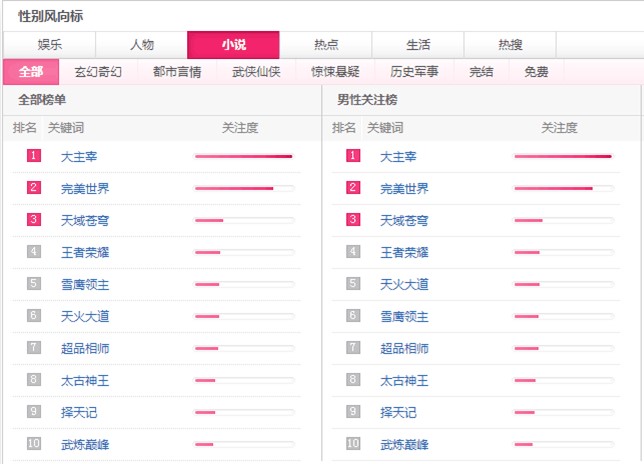The width and height of the screenshot is (644, 464).
Task: Open 雪鹰领主 in 男性关注榜
Action: (x=404, y=317)
